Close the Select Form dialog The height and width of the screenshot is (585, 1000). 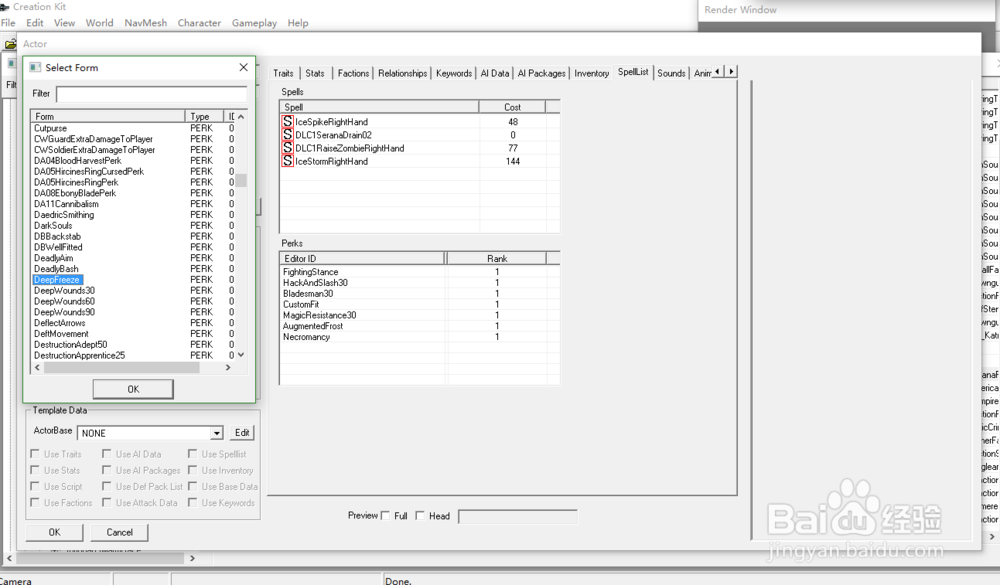[x=244, y=67]
